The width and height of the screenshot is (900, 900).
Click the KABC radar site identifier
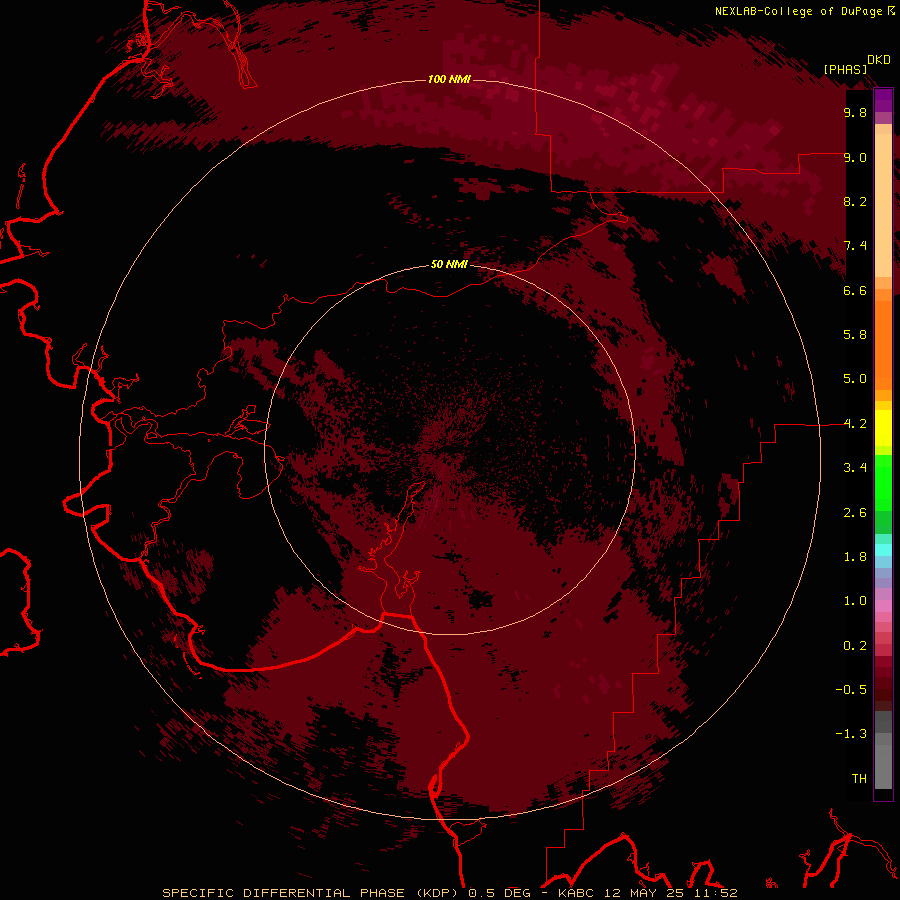pos(577,893)
